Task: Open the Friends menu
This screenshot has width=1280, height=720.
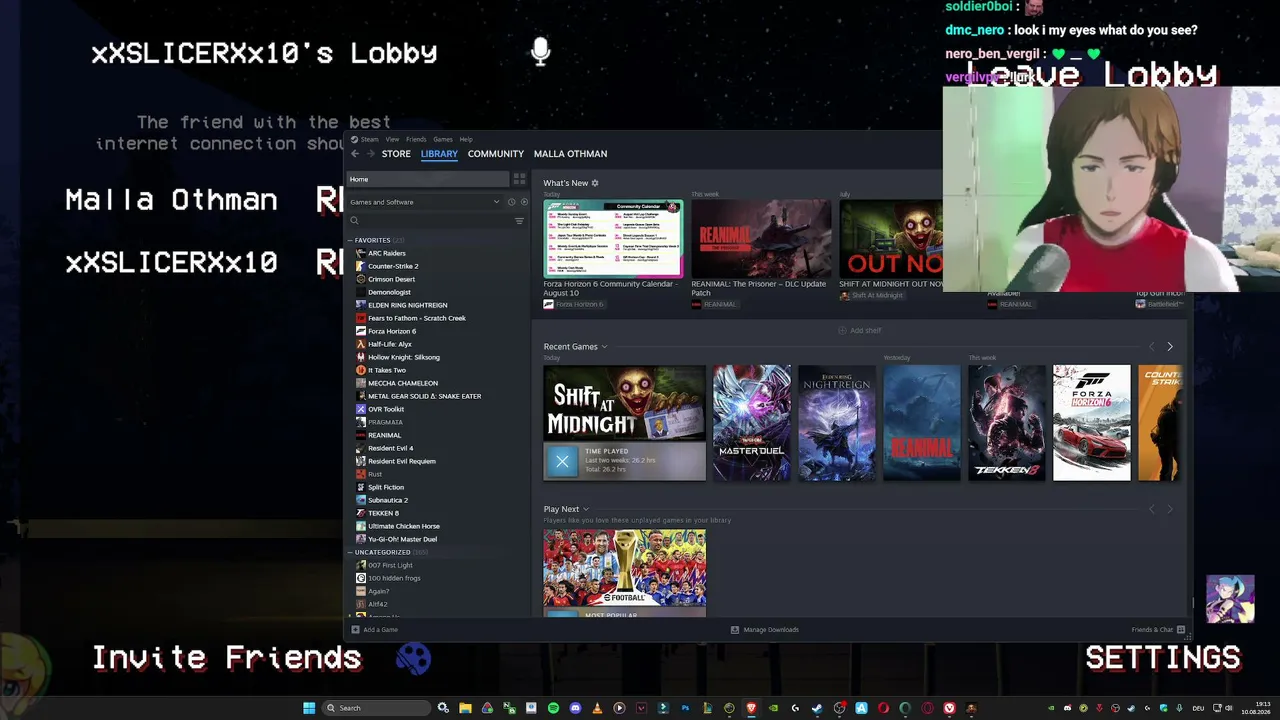Action: [416, 139]
